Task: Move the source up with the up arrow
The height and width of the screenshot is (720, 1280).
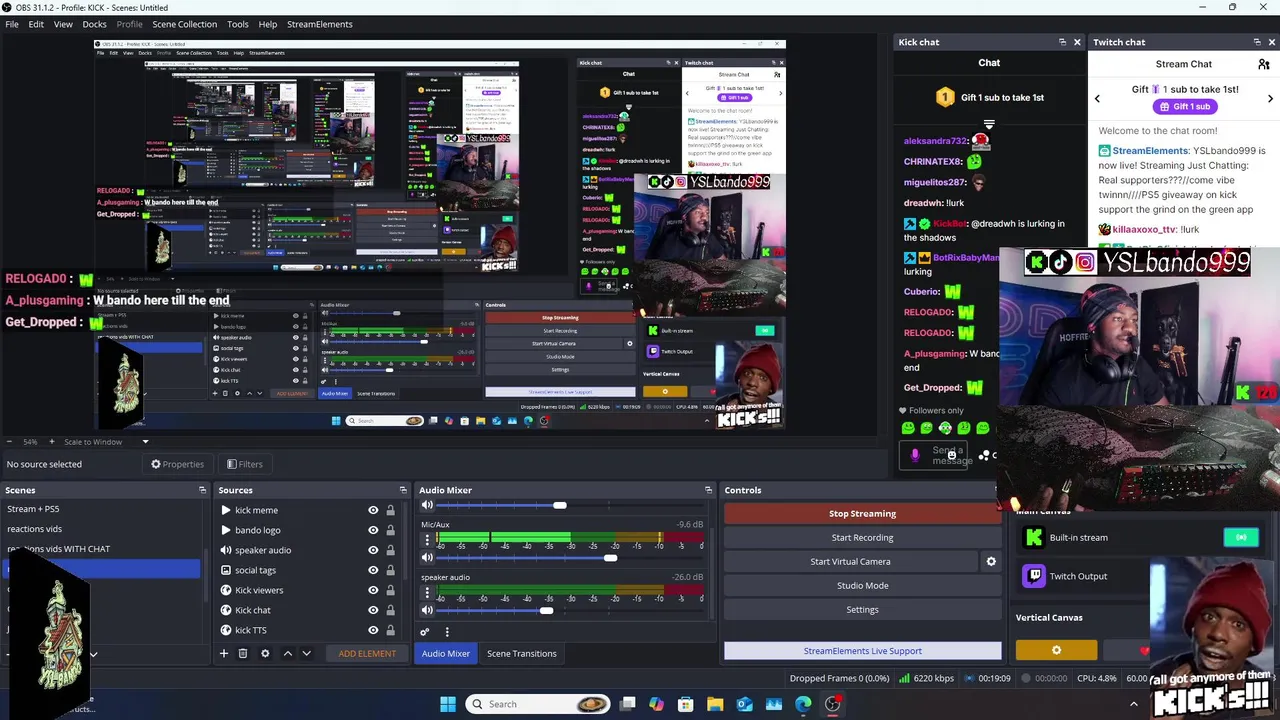Action: click(288, 653)
